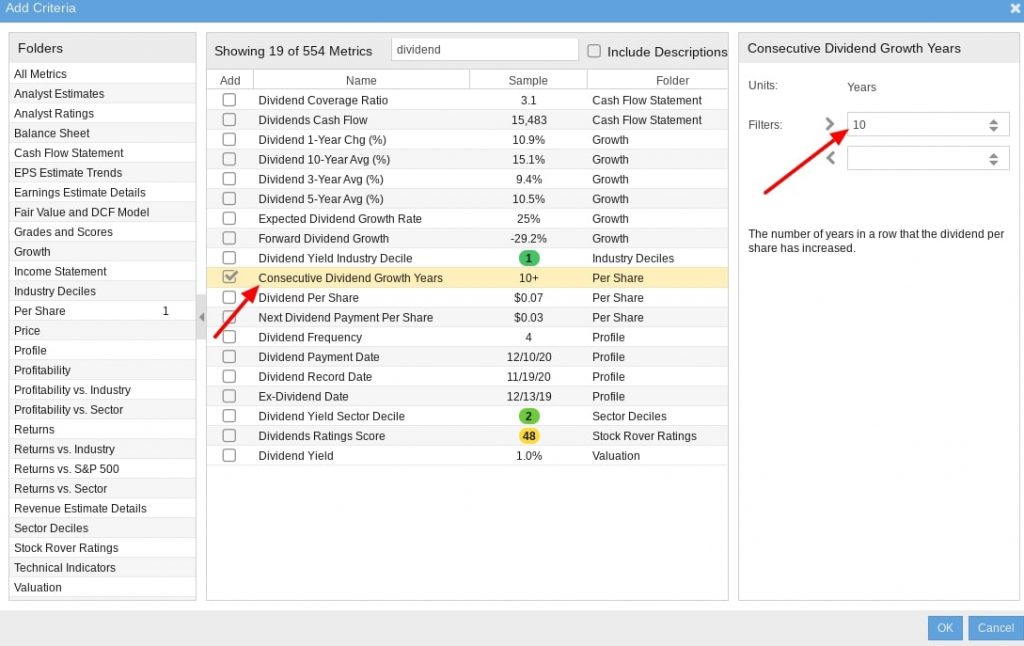Click the right-facing chevron beside the first filter field
The image size is (1024, 646).
tap(831, 122)
